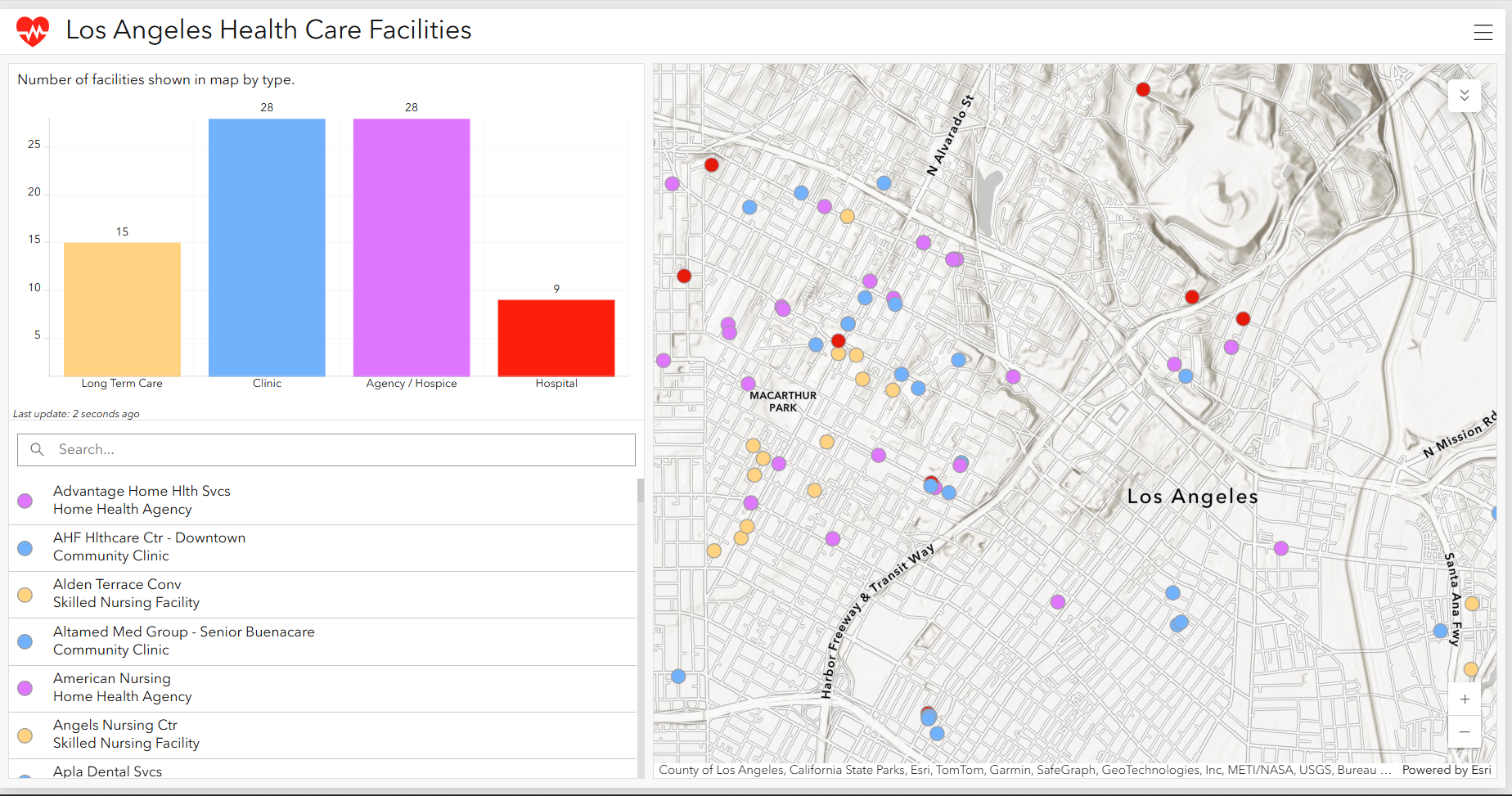Click the map attribution text
Image resolution: width=1512 pixels, height=796 pixels.
pyautogui.click(x=1024, y=770)
